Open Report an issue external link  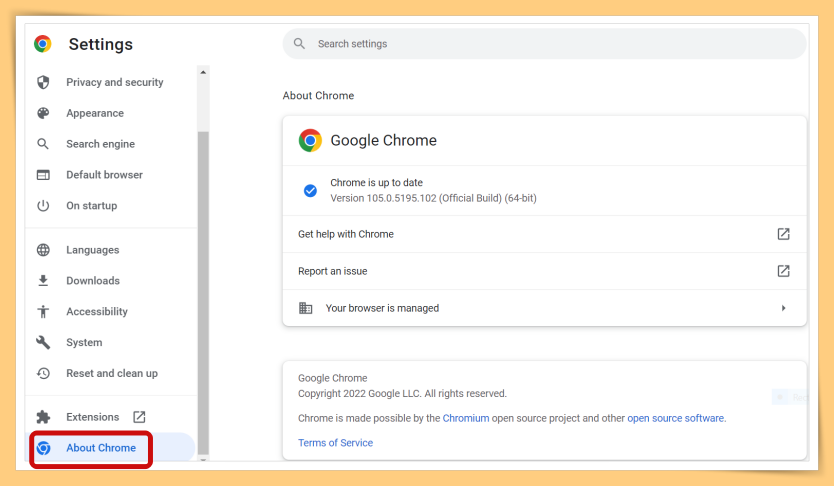pos(783,271)
